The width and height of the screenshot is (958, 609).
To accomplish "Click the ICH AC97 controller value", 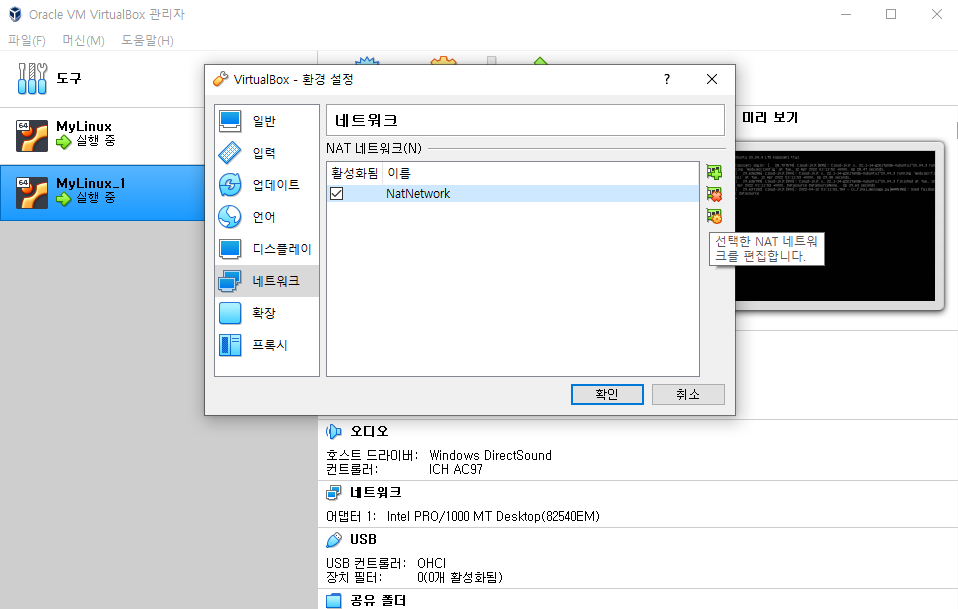I will (x=455, y=469).
